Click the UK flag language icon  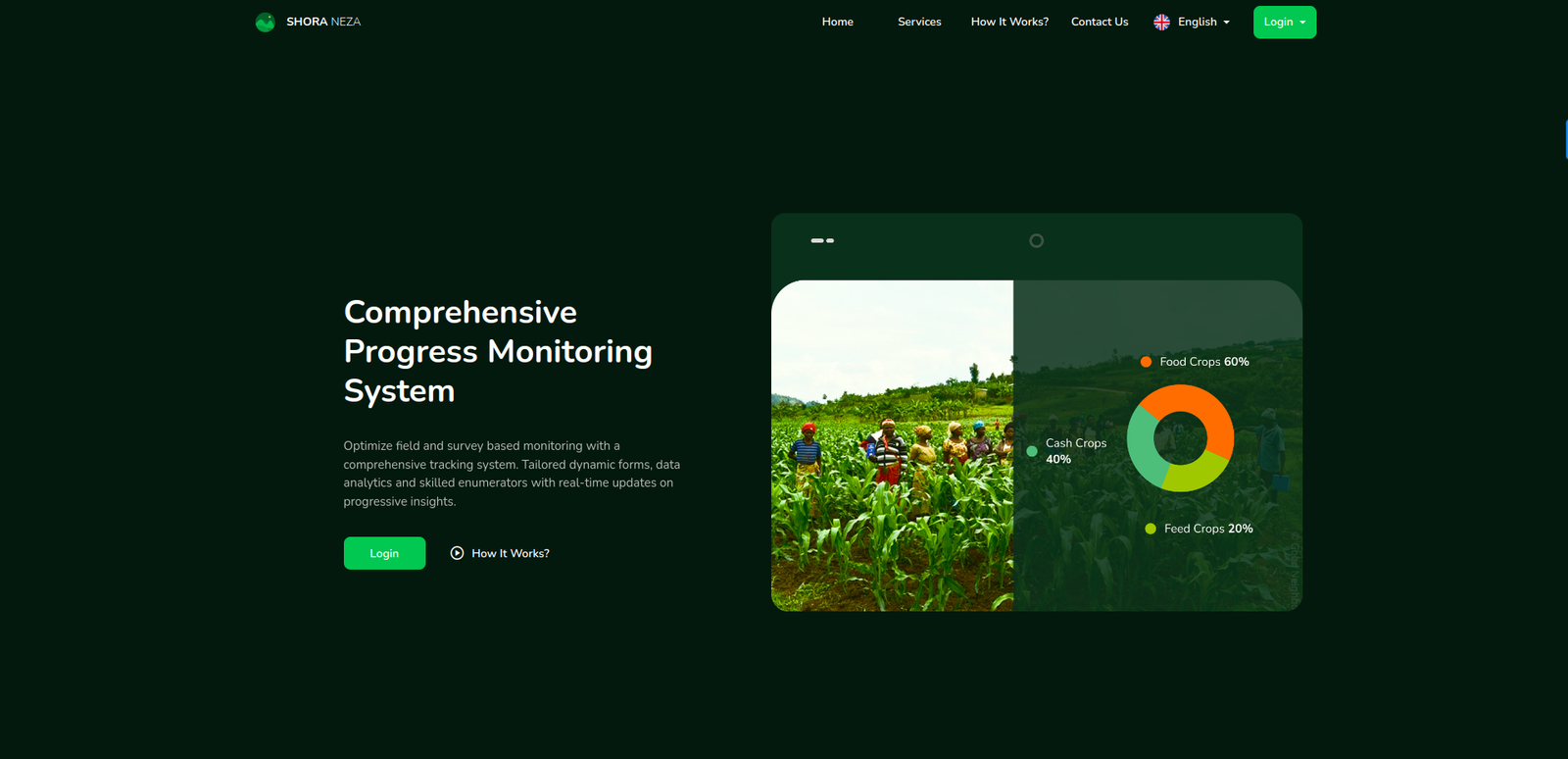pos(1161,22)
